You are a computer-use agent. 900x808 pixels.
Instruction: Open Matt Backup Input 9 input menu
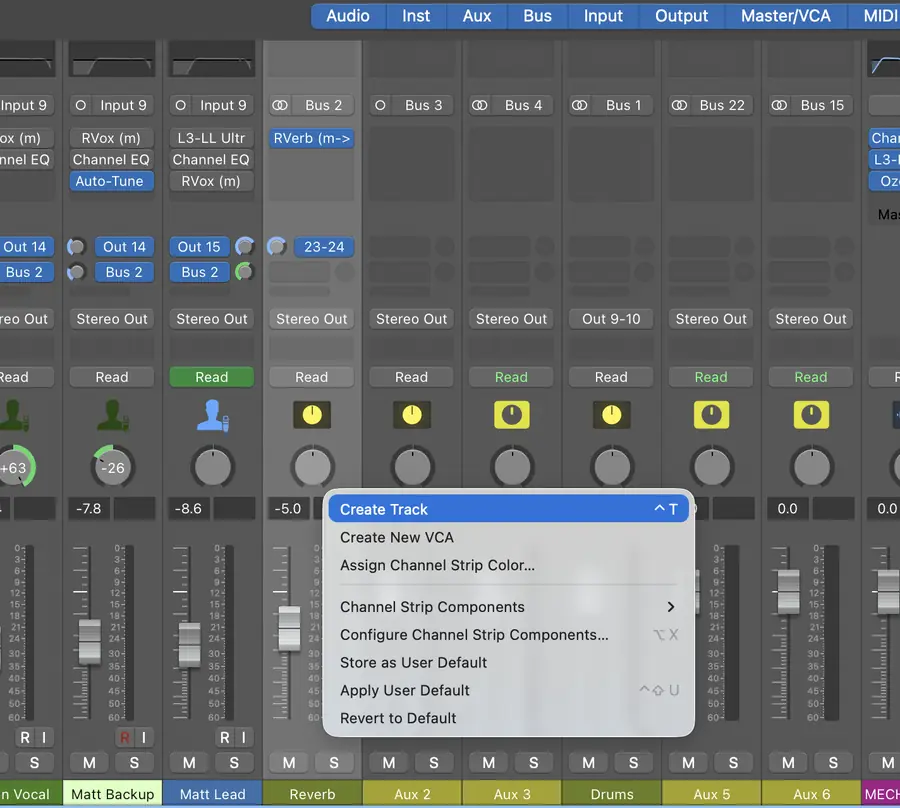click(123, 106)
